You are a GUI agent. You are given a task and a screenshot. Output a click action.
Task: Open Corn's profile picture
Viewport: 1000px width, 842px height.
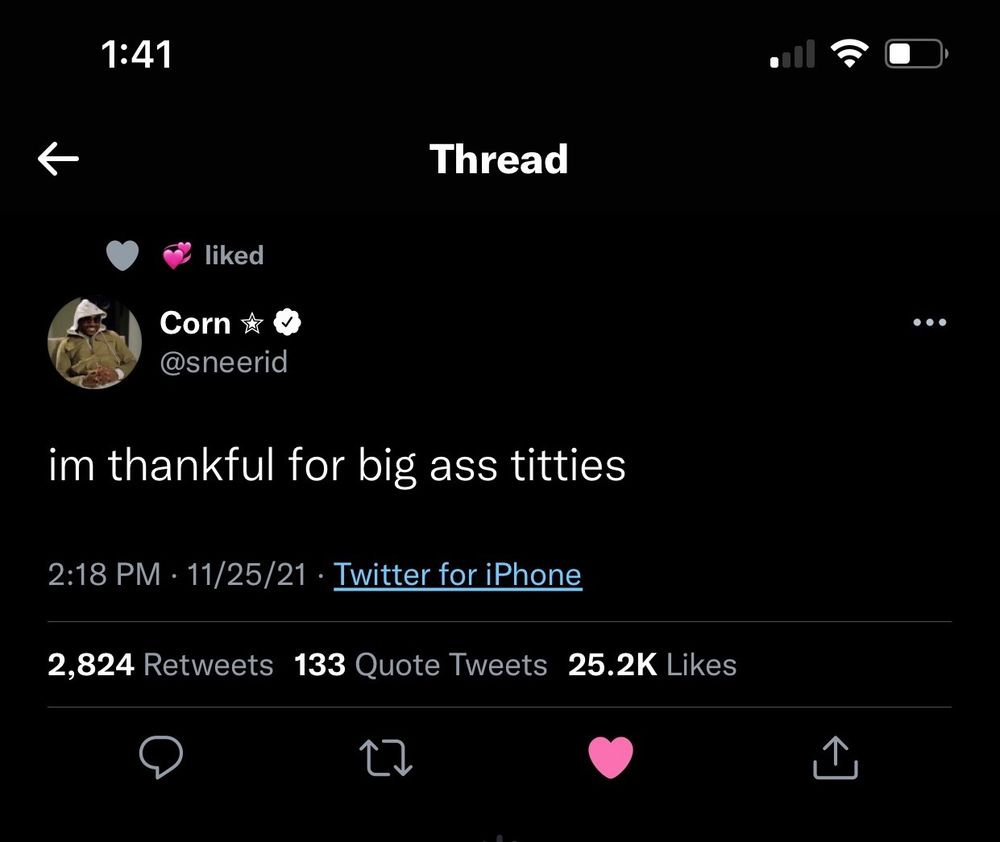[94, 343]
